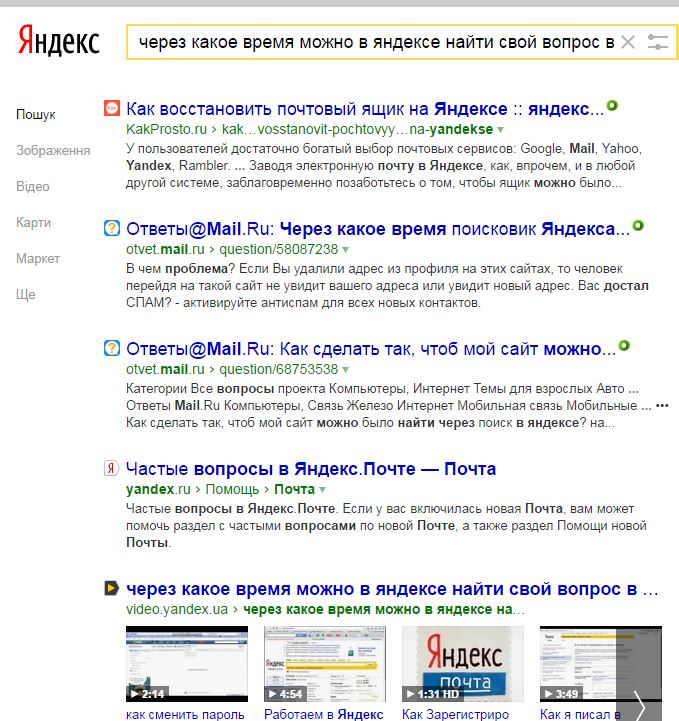679x721 pixels.
Task: Click the video play favicon icon
Action: 112,588
